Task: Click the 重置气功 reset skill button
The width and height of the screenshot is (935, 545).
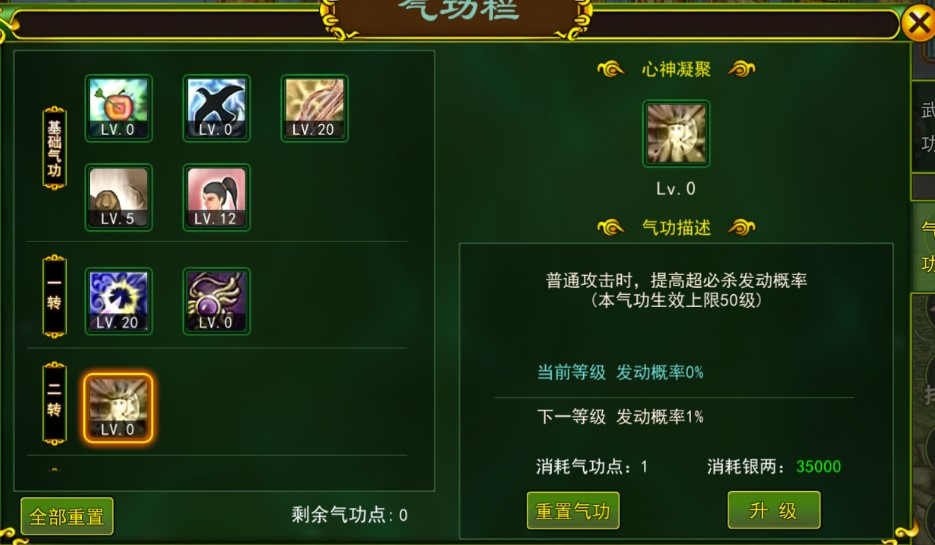Action: coord(573,510)
